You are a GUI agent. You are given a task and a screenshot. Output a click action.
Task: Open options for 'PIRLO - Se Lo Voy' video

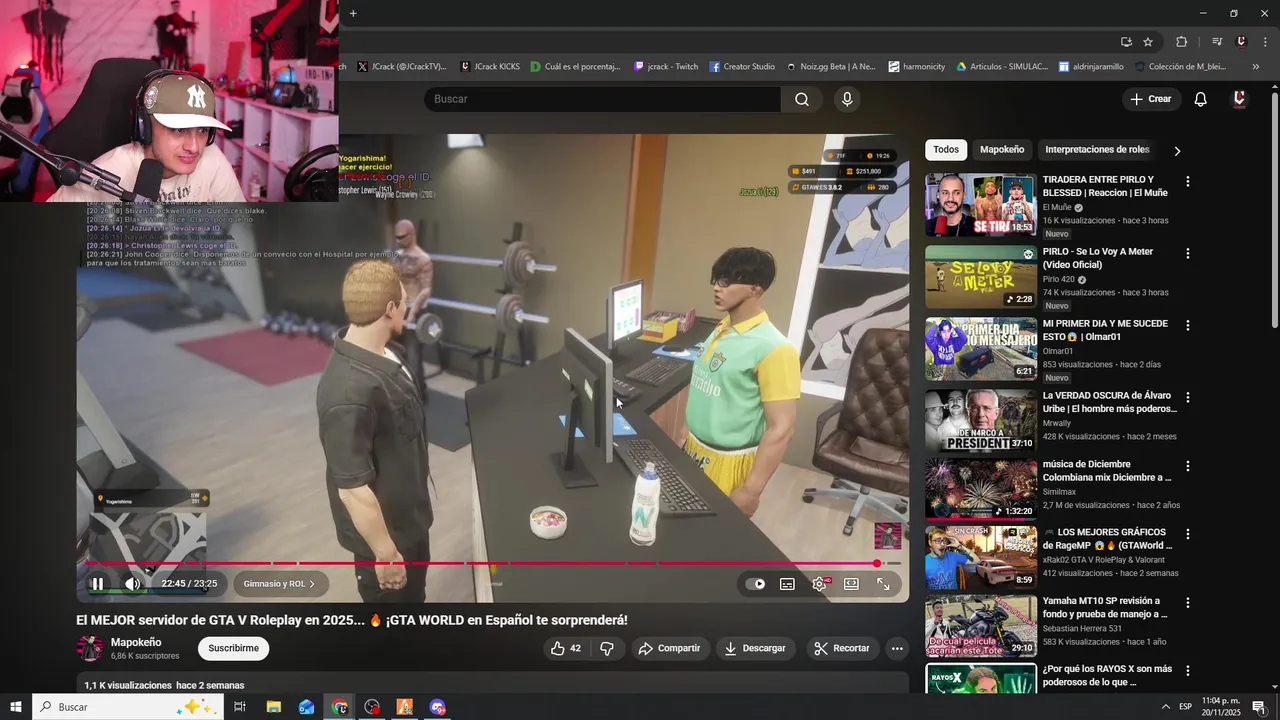click(1188, 254)
